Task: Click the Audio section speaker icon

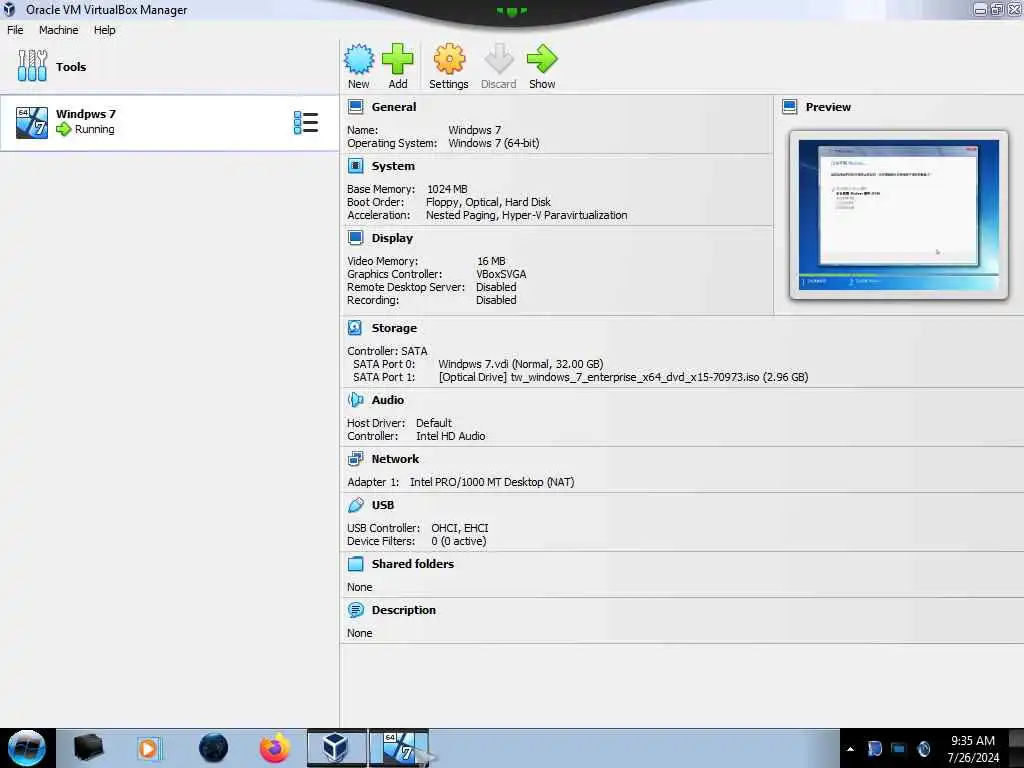Action: tap(355, 400)
